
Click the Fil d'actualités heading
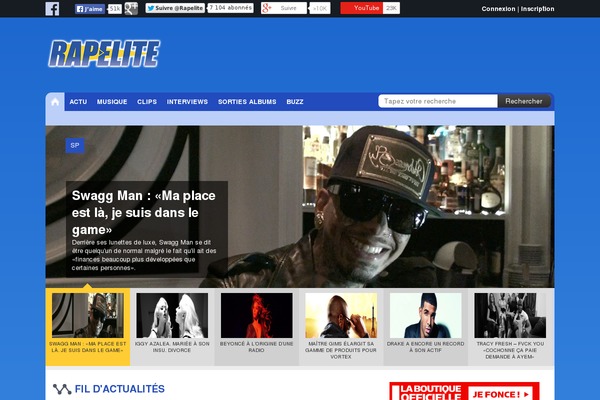click(119, 389)
